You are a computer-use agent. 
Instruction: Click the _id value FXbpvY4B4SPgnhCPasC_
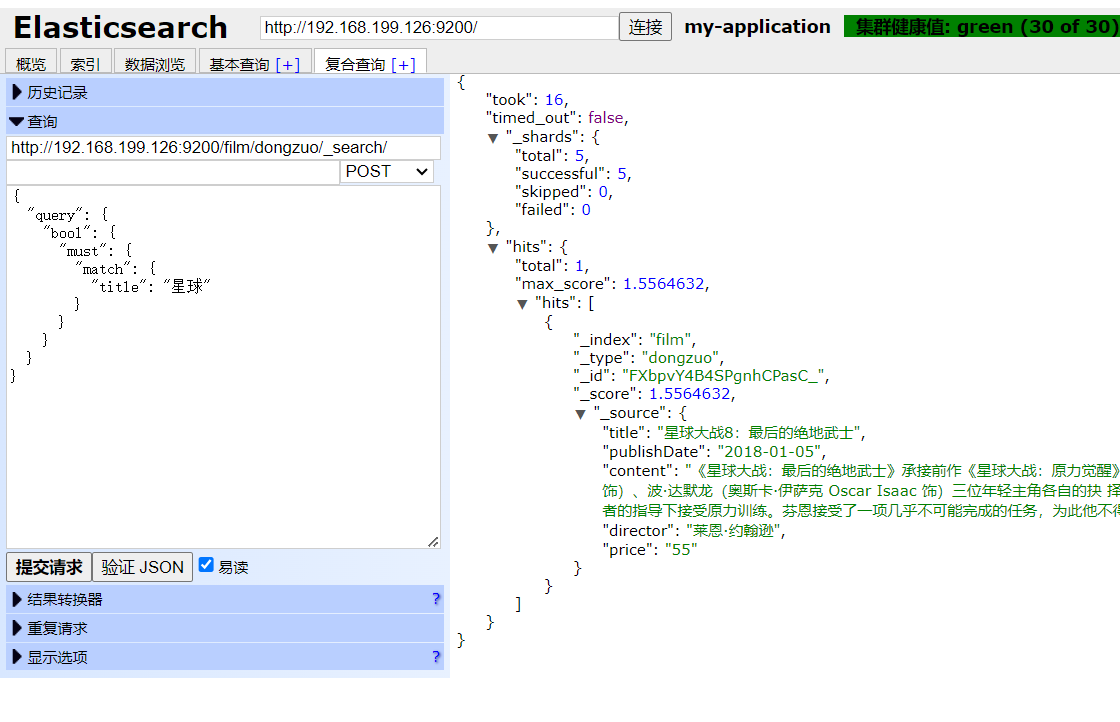click(x=724, y=376)
